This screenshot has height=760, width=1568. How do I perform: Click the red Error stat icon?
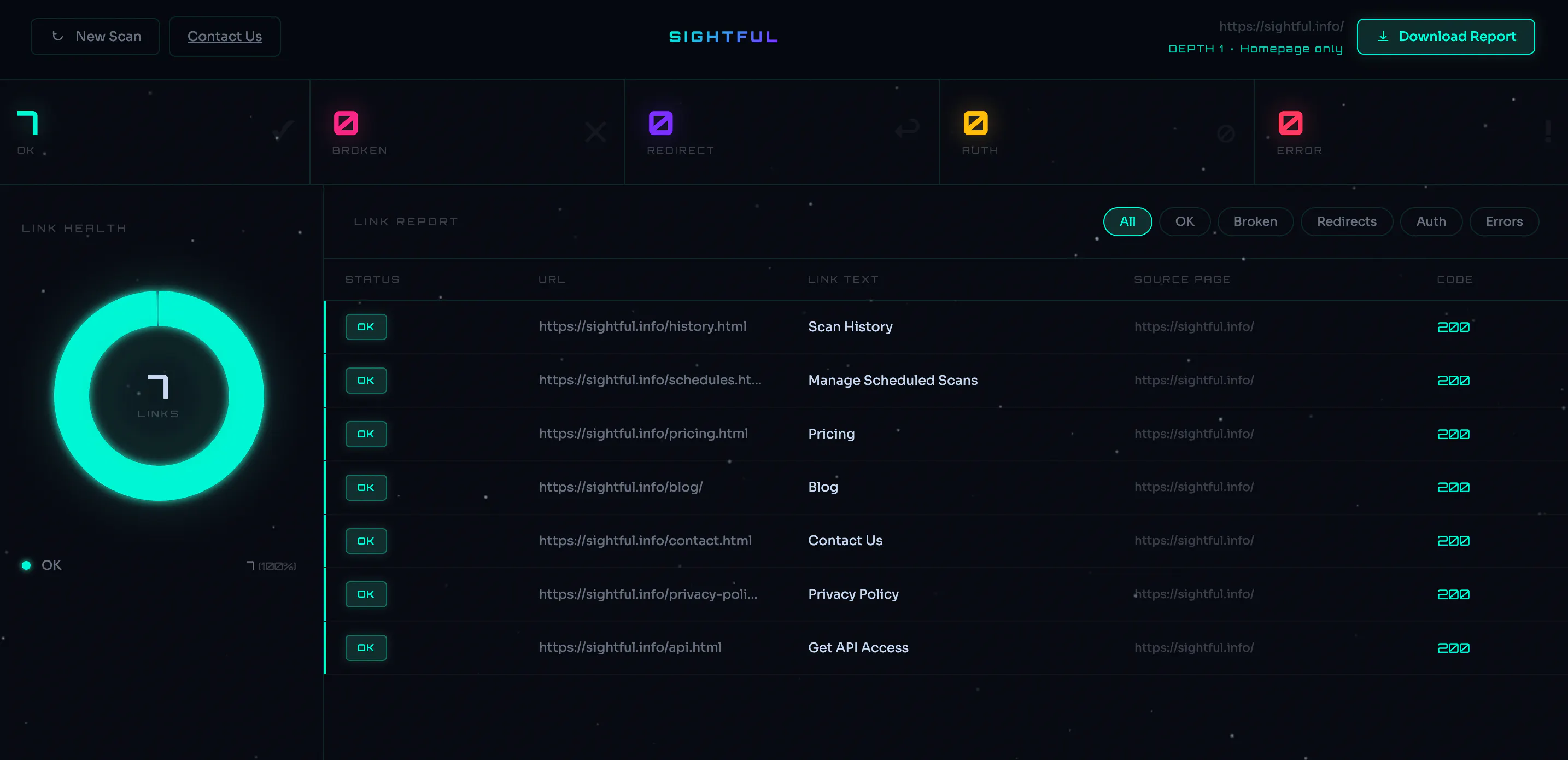[1290, 123]
